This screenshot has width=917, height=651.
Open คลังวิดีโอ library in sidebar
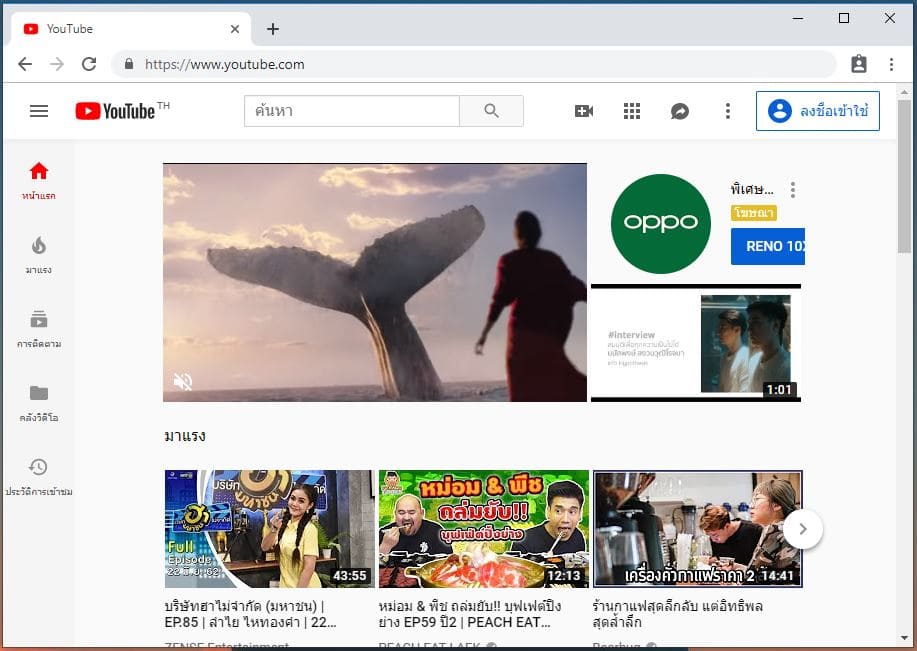tap(39, 403)
